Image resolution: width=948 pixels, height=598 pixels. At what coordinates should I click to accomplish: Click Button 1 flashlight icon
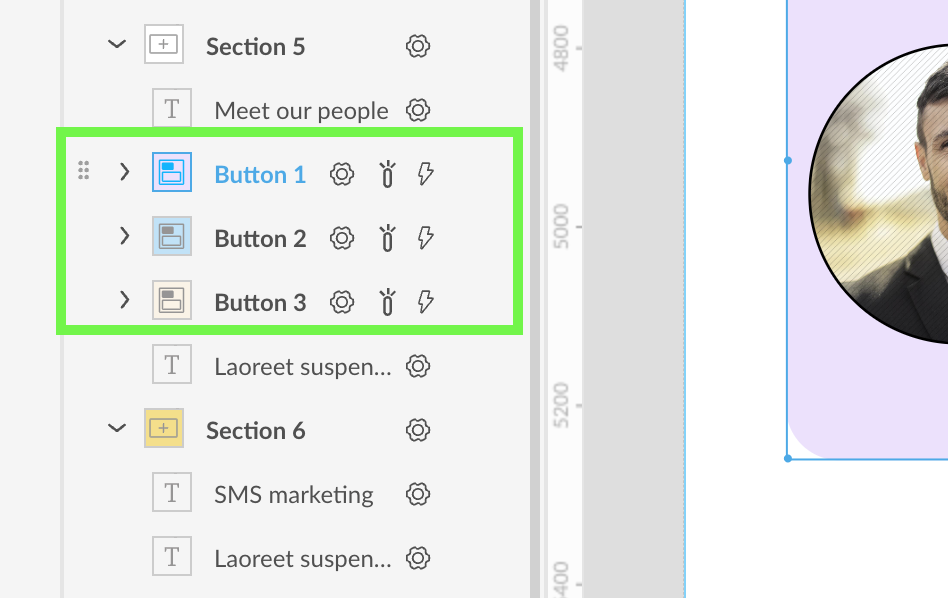[x=387, y=175]
